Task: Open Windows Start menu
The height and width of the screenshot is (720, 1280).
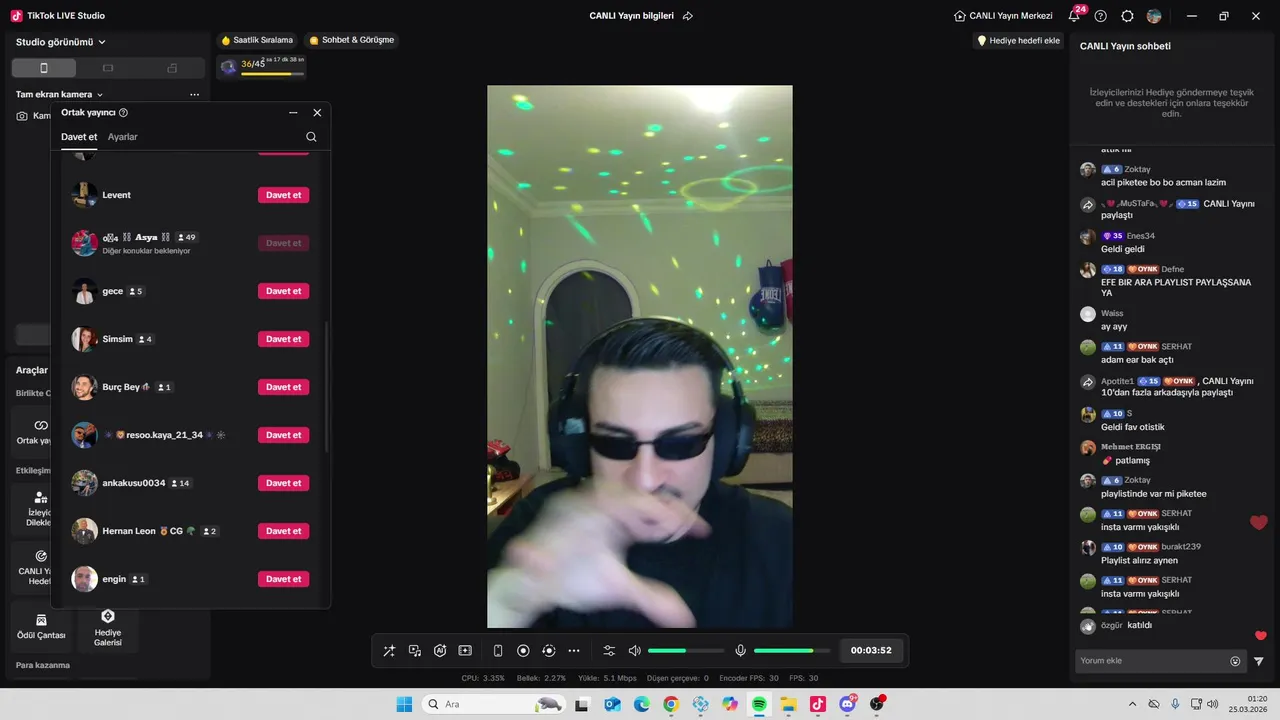Action: coord(404,704)
